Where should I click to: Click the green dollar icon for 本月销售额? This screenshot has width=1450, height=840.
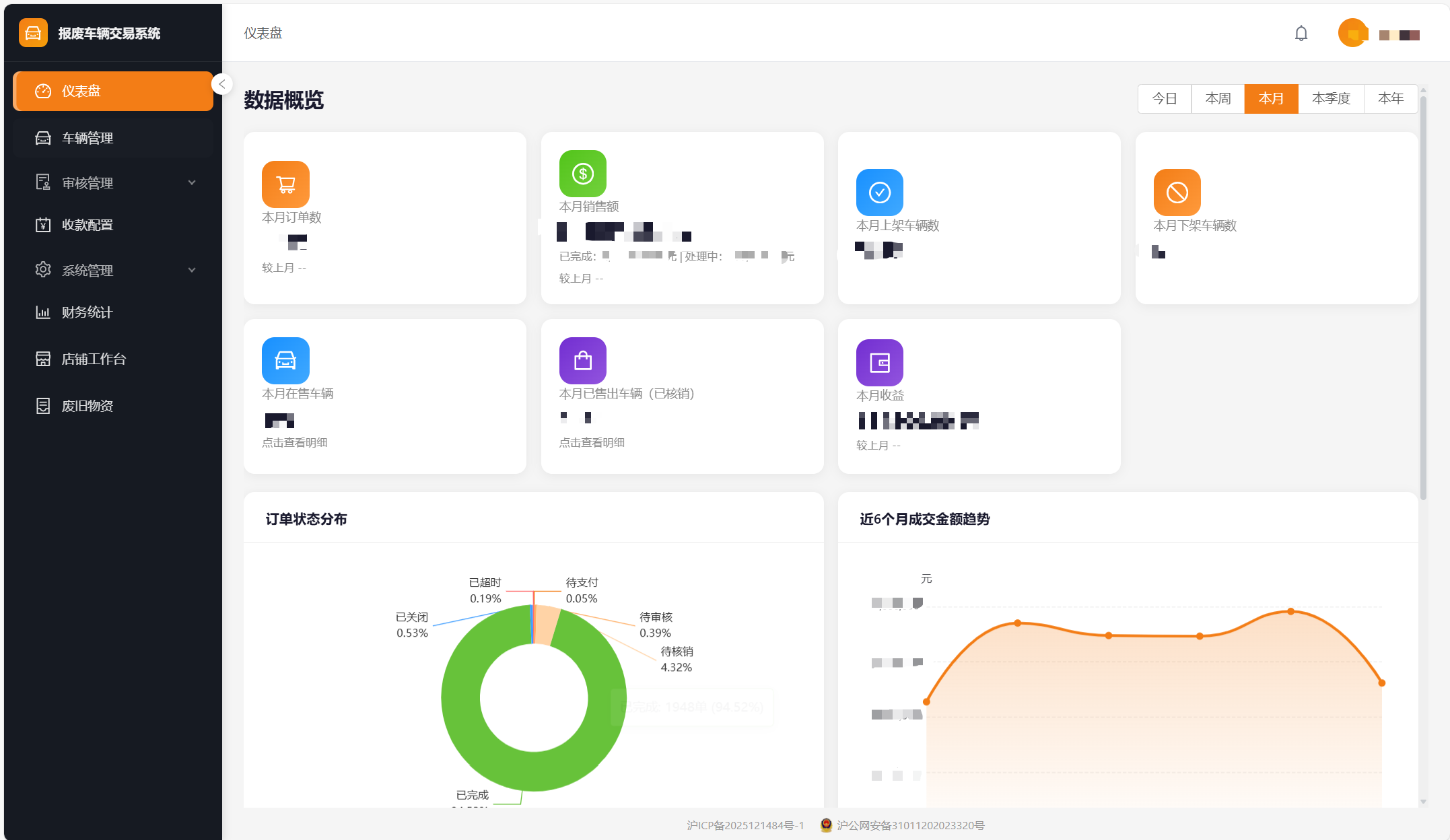pos(583,174)
